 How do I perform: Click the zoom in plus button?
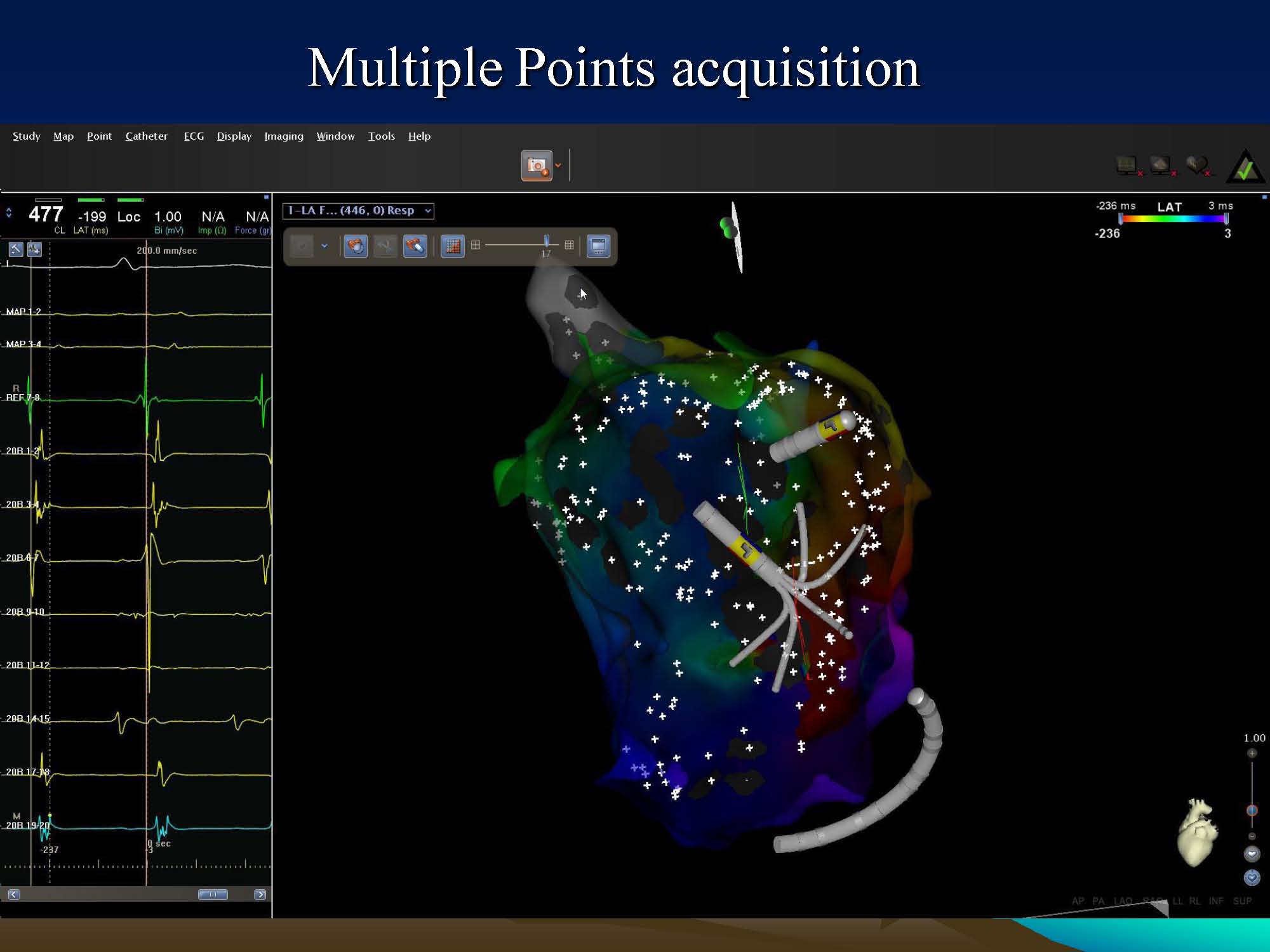tap(1252, 753)
